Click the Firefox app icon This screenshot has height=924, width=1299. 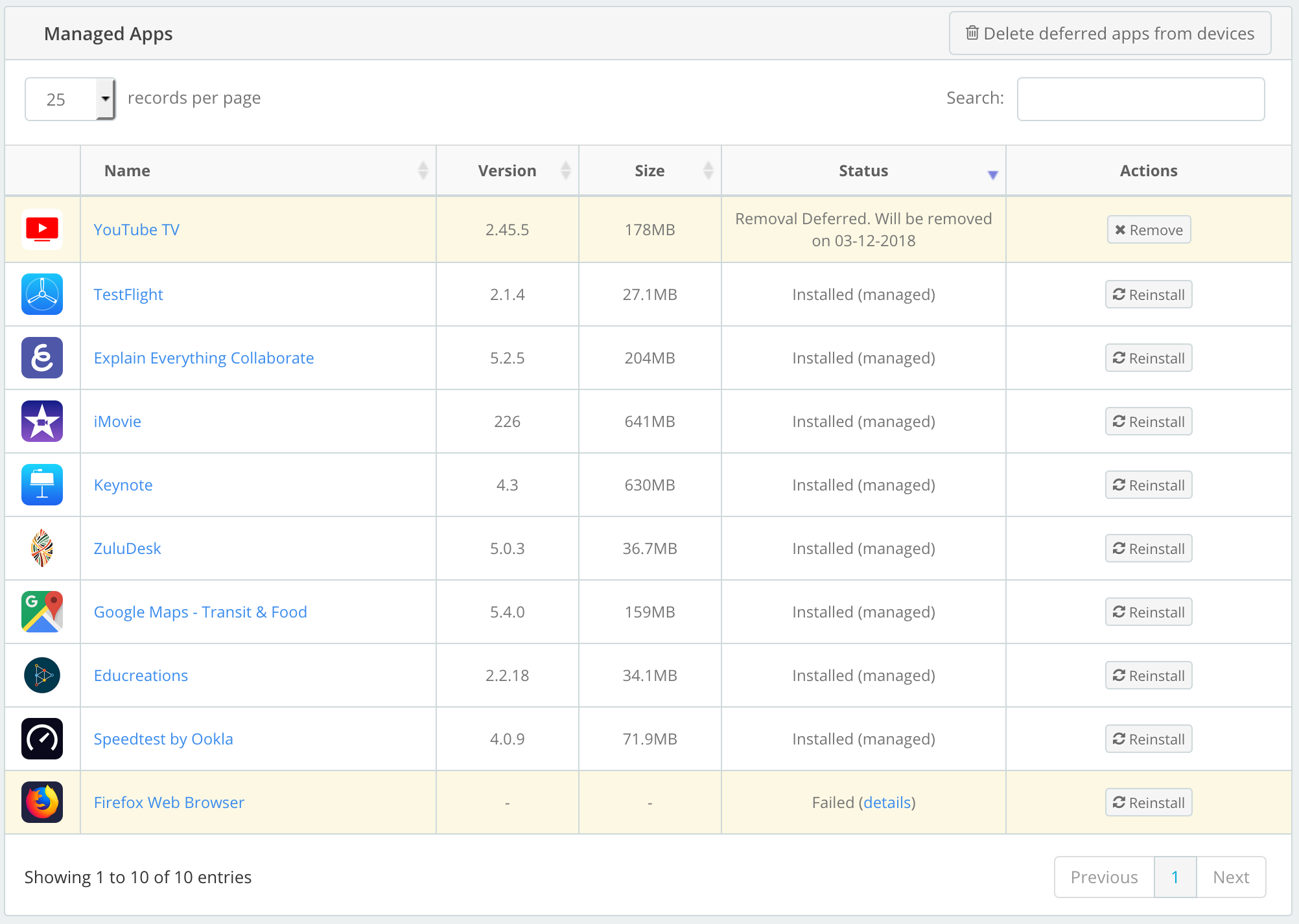click(x=42, y=802)
